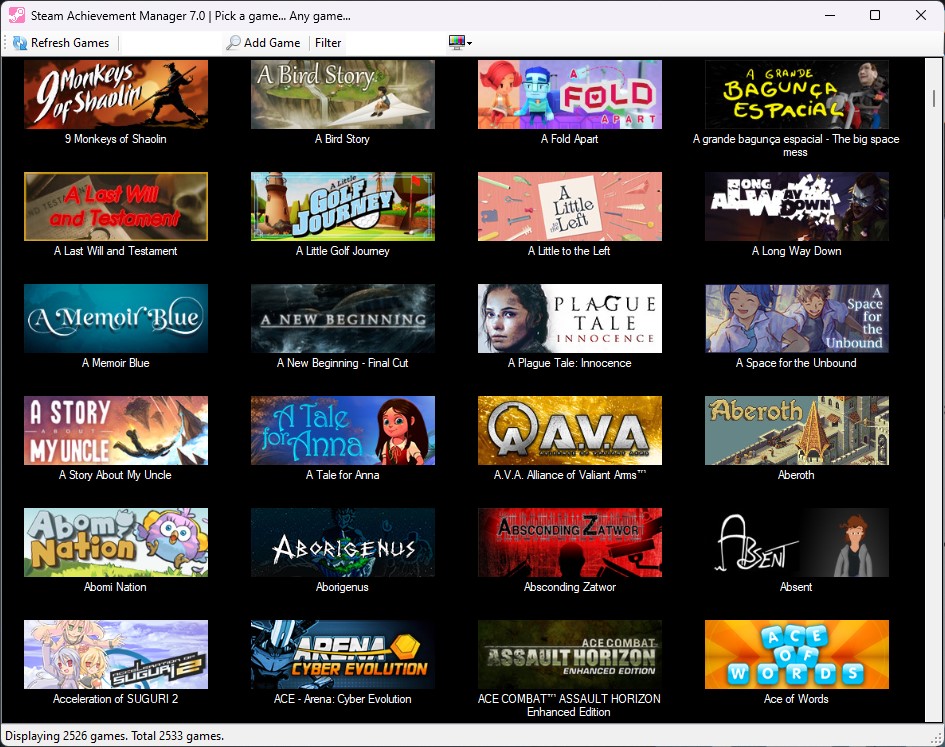Click the "A Tale for Anna" title text
945x747 pixels.
coord(342,475)
